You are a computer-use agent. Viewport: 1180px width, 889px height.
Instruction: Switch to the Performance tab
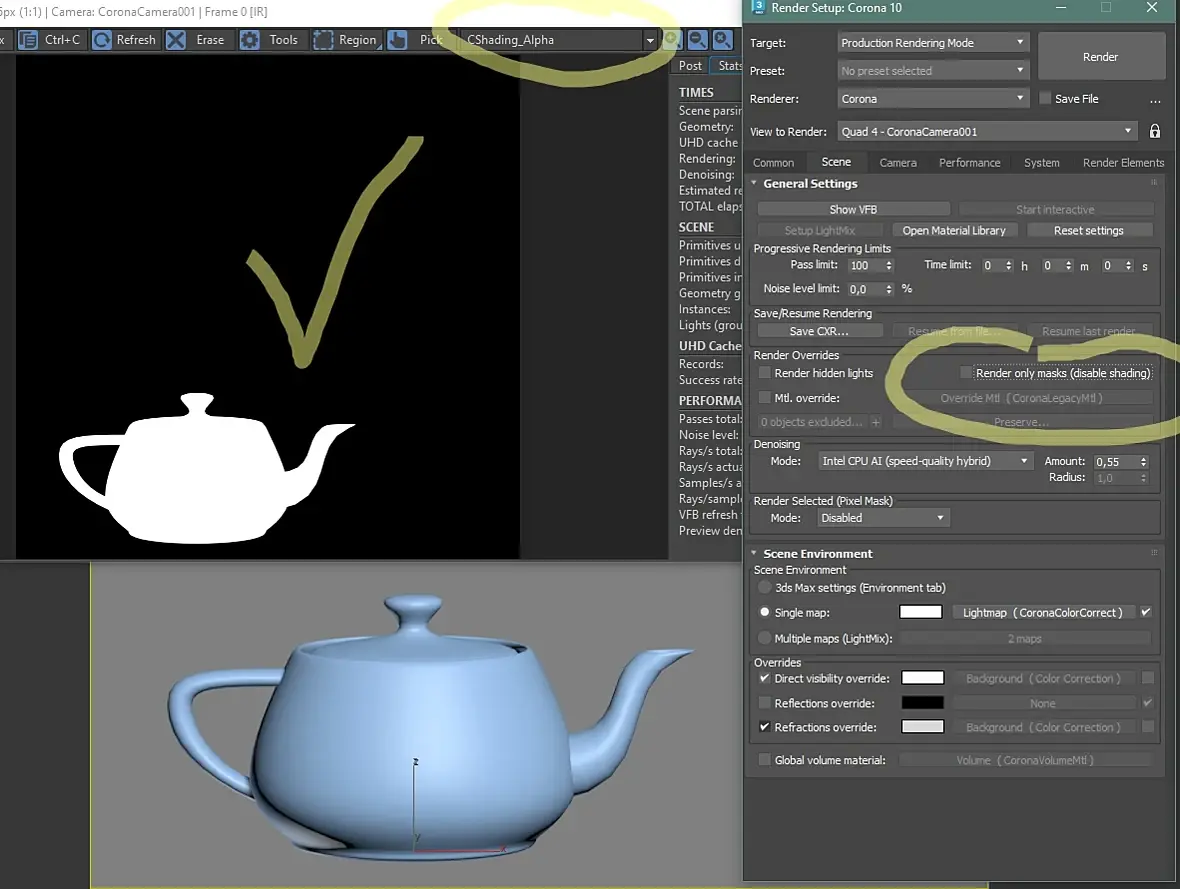(x=969, y=162)
